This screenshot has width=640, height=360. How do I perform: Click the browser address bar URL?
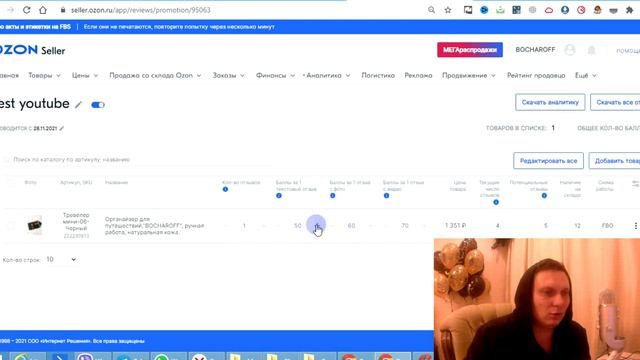(x=140, y=10)
